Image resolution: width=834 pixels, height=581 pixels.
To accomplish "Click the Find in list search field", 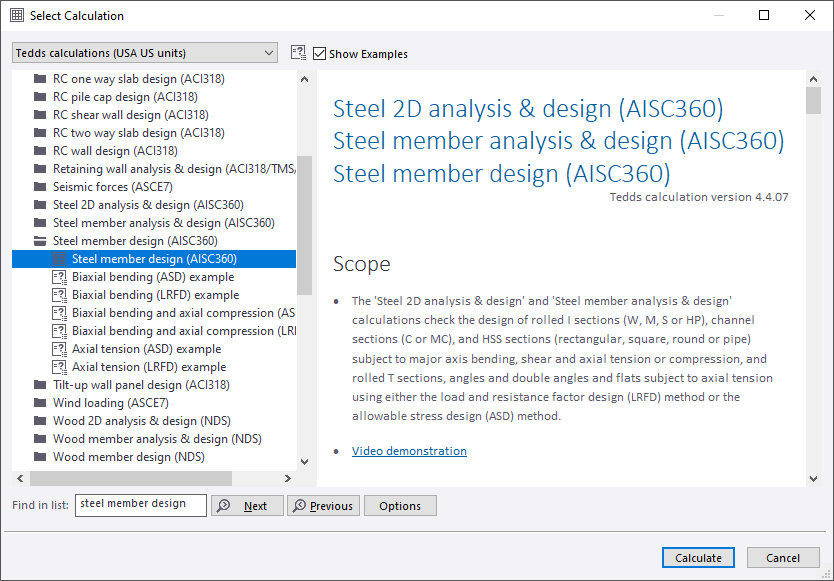I will point(140,505).
